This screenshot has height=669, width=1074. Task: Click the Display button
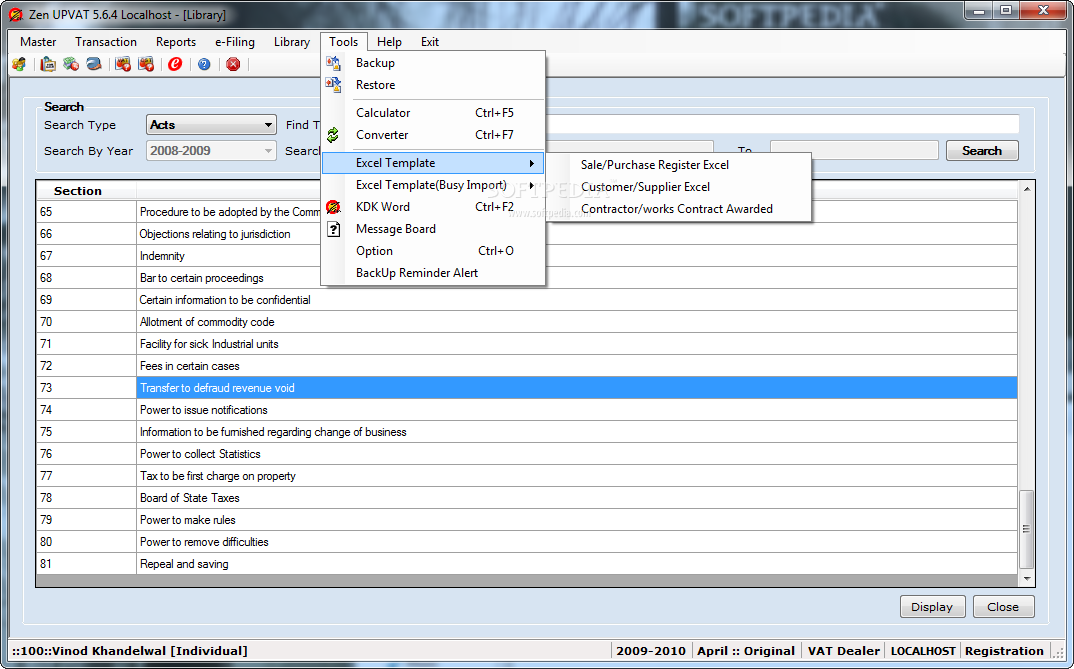932,607
